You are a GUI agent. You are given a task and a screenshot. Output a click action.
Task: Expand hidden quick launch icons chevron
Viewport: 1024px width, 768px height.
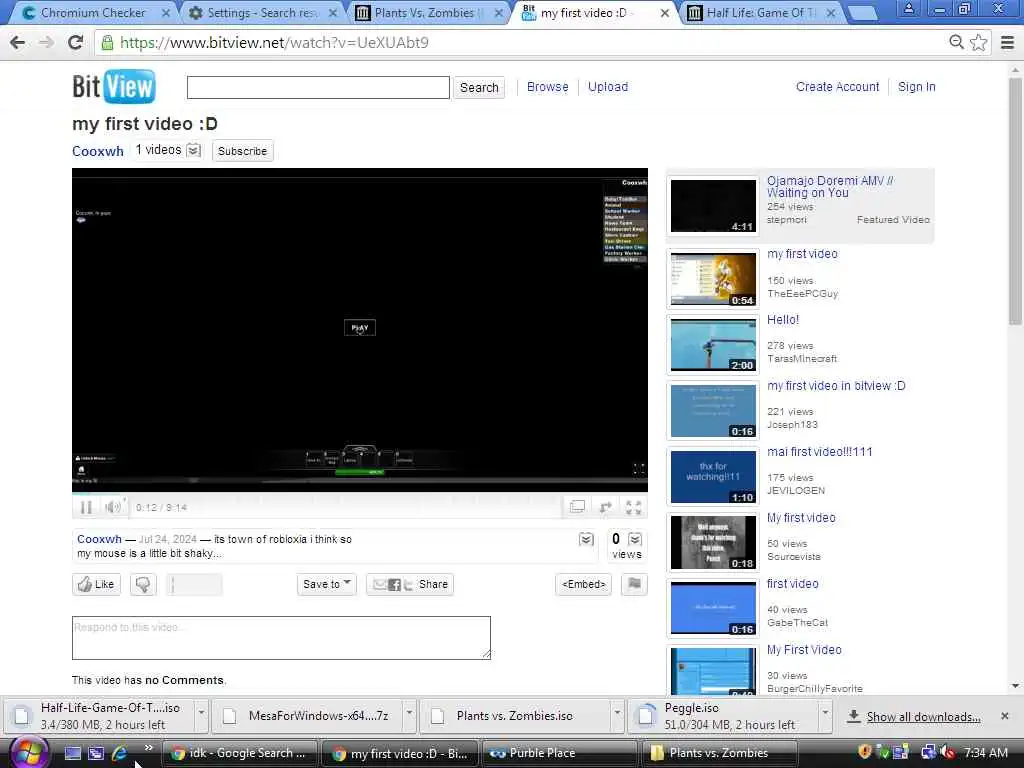click(x=149, y=747)
